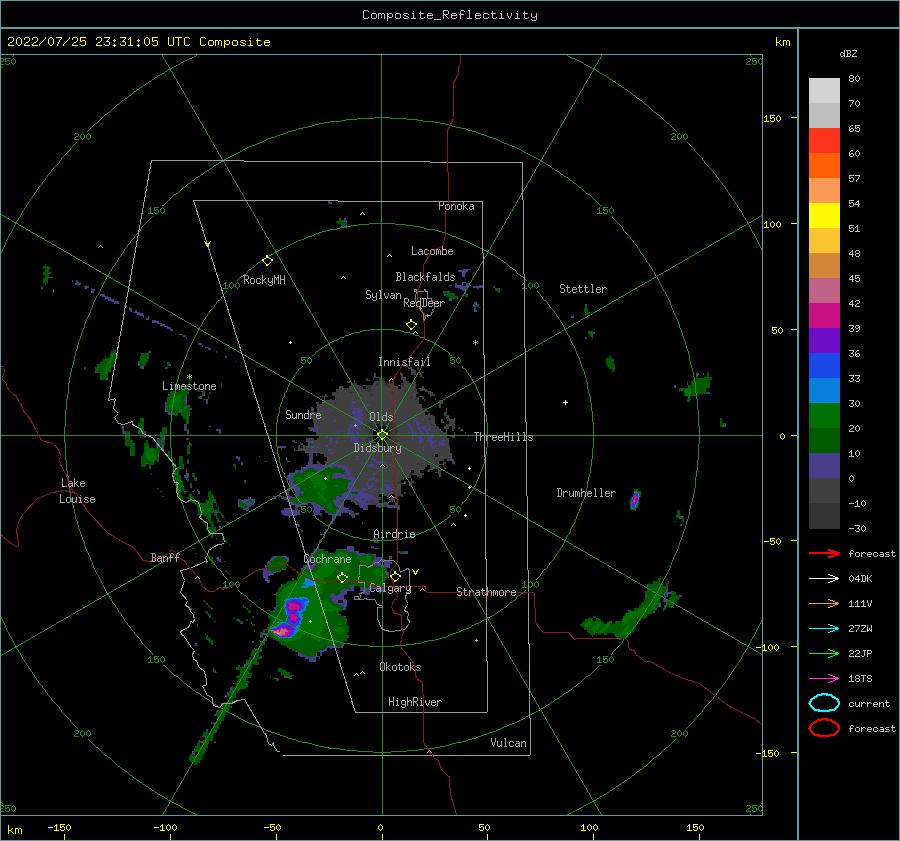Viewport: 900px width, 841px height.
Task: Click the Cochrane label
Action: point(327,559)
